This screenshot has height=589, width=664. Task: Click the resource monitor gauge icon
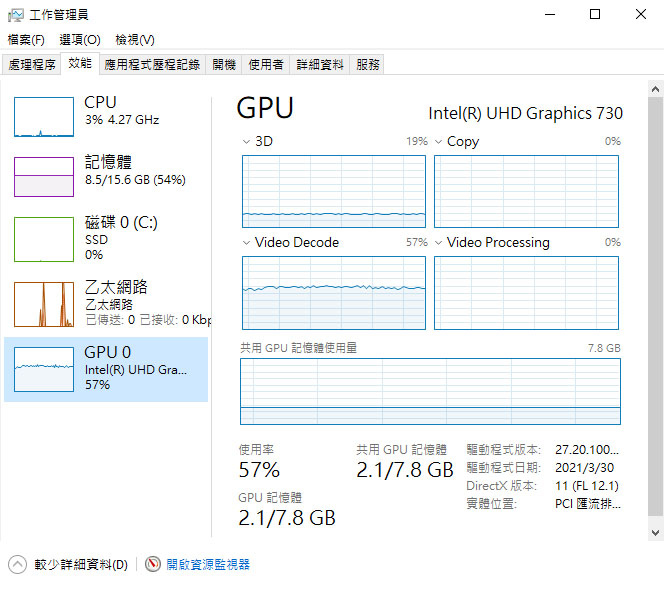tap(153, 564)
